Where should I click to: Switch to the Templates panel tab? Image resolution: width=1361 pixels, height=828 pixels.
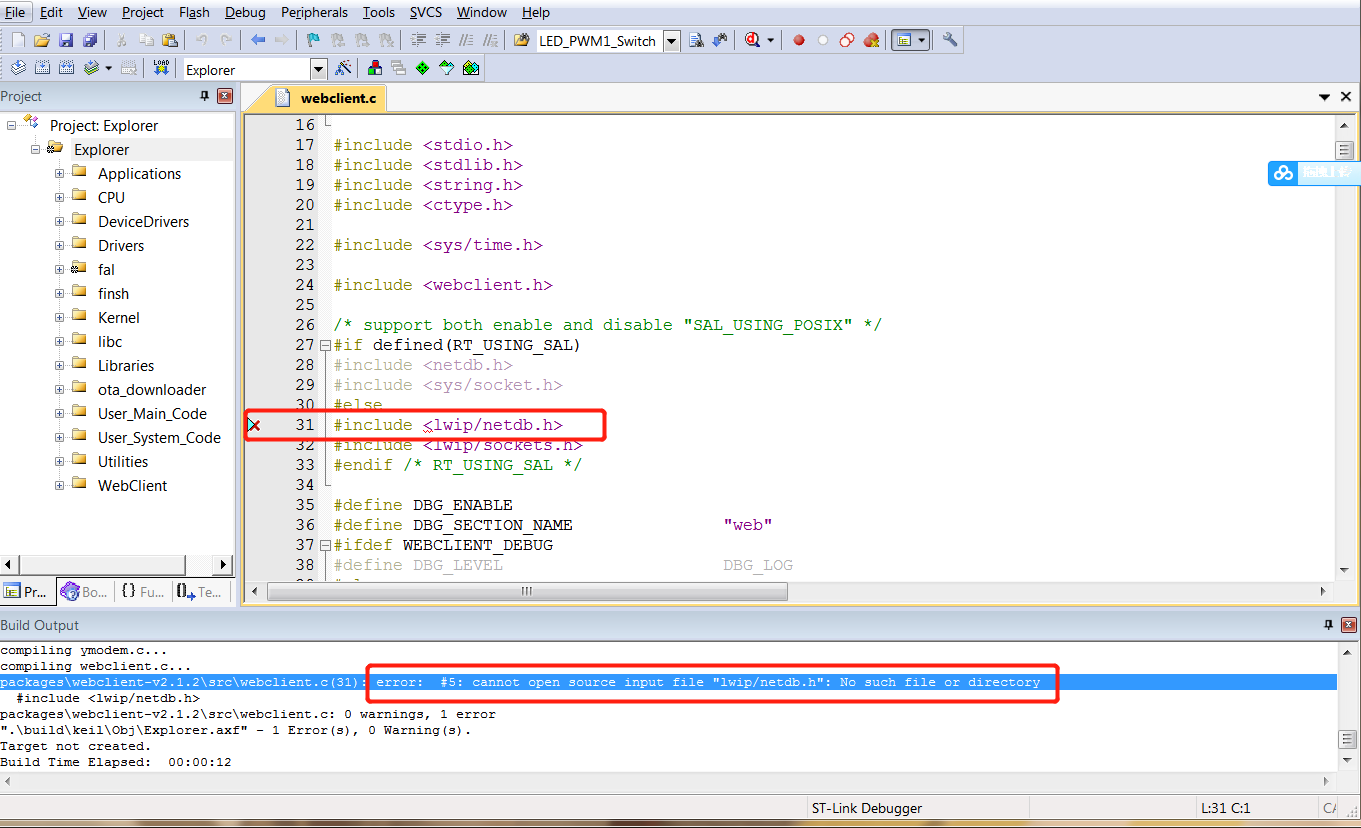point(200,591)
